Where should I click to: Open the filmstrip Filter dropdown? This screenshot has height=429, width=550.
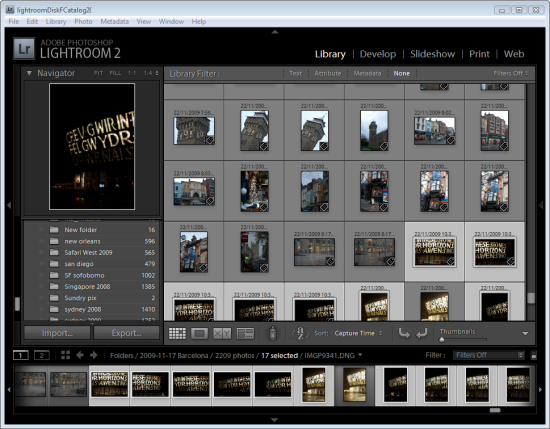point(489,355)
